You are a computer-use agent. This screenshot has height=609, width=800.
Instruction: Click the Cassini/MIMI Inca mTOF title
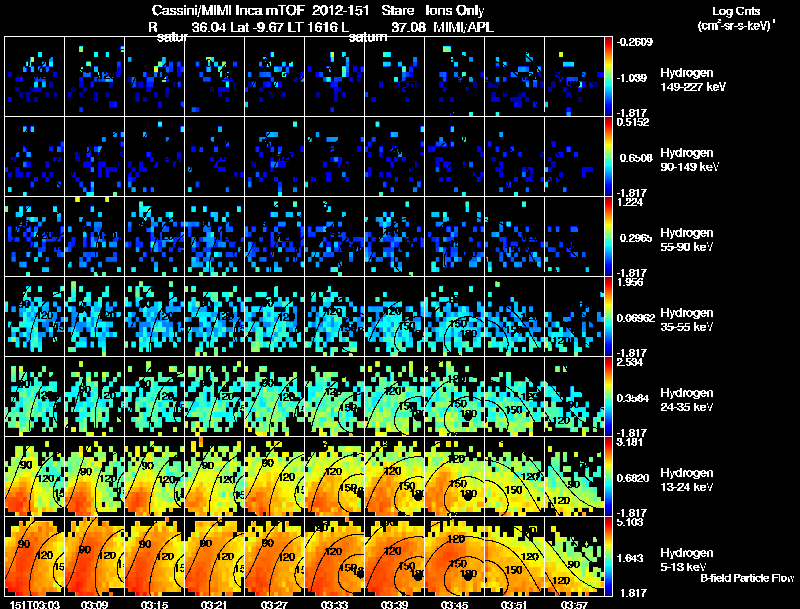[x=228, y=10]
